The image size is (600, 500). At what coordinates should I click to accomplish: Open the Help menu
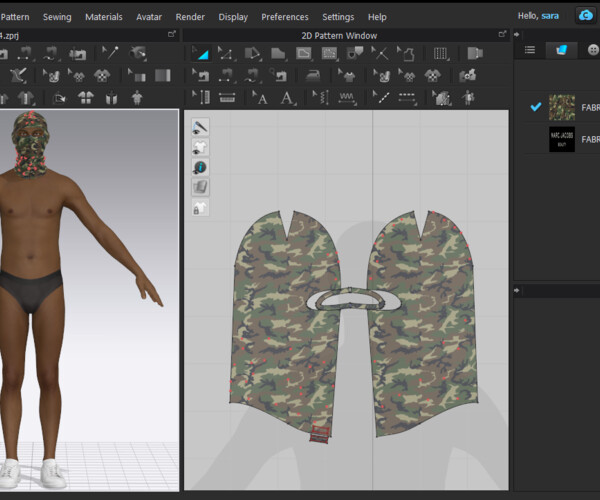(377, 17)
